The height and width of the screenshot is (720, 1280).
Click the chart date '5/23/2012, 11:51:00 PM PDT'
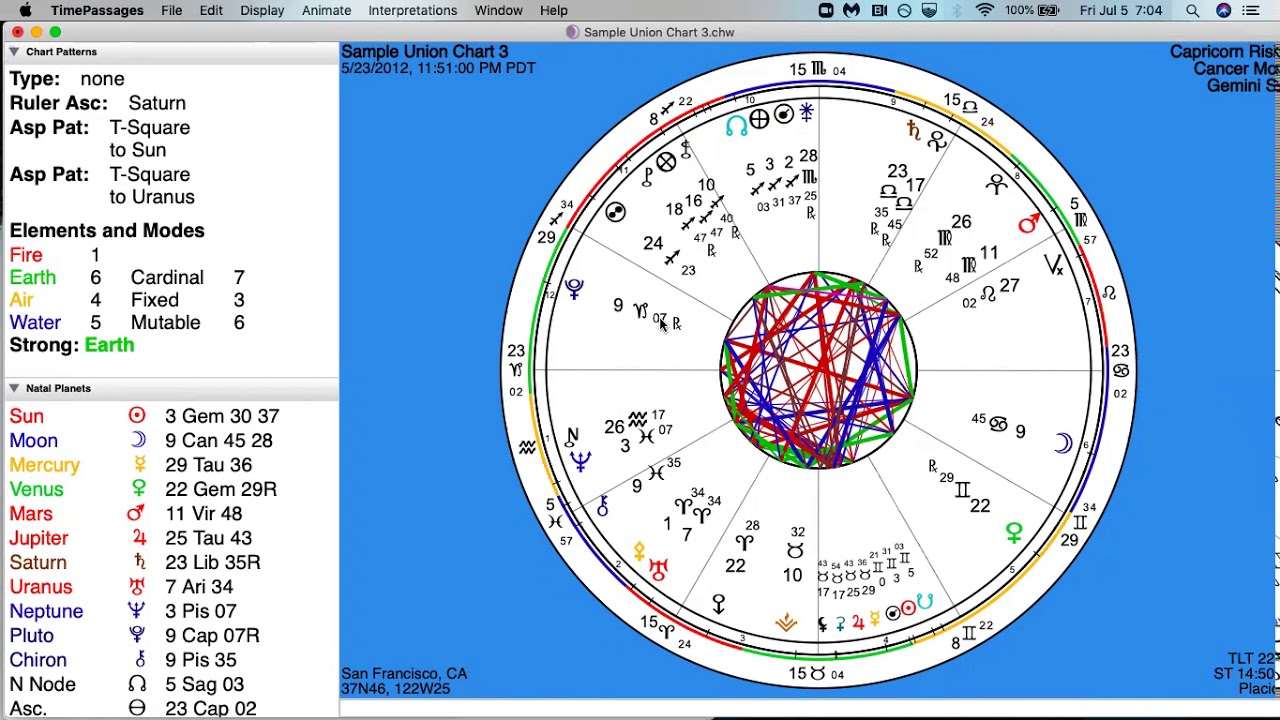(438, 68)
